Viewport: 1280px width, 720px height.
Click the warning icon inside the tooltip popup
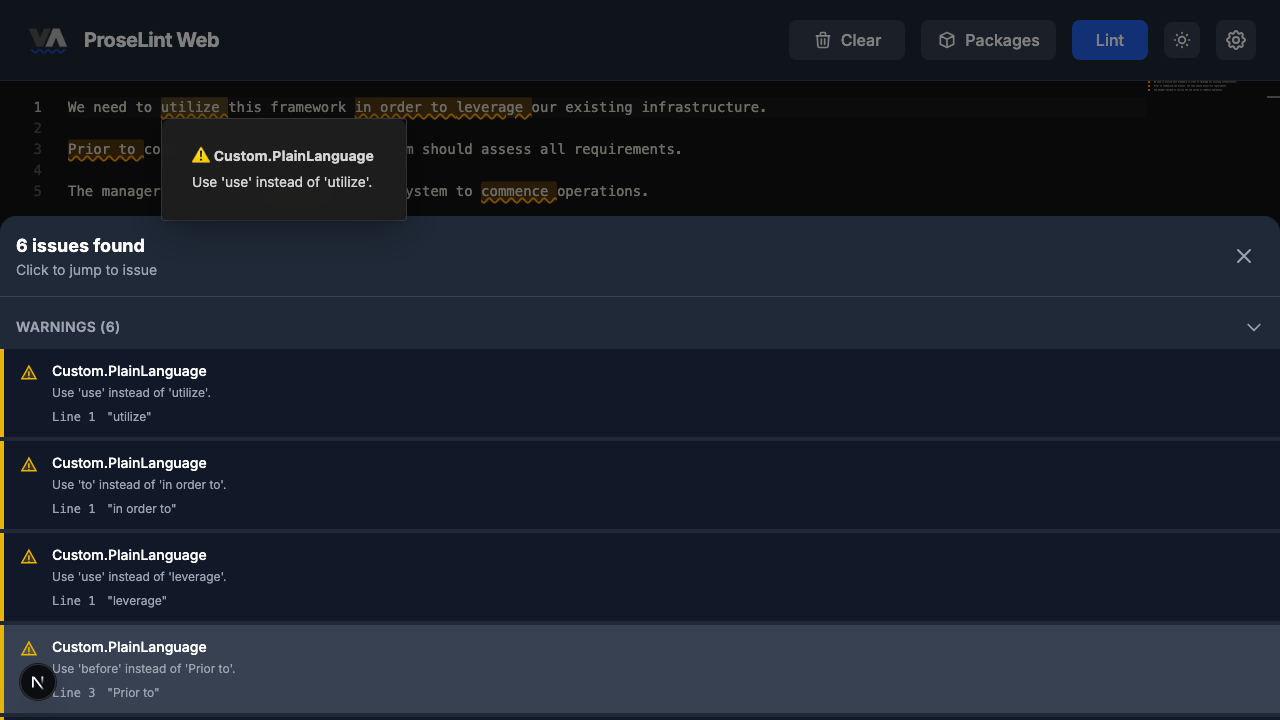click(x=201, y=155)
